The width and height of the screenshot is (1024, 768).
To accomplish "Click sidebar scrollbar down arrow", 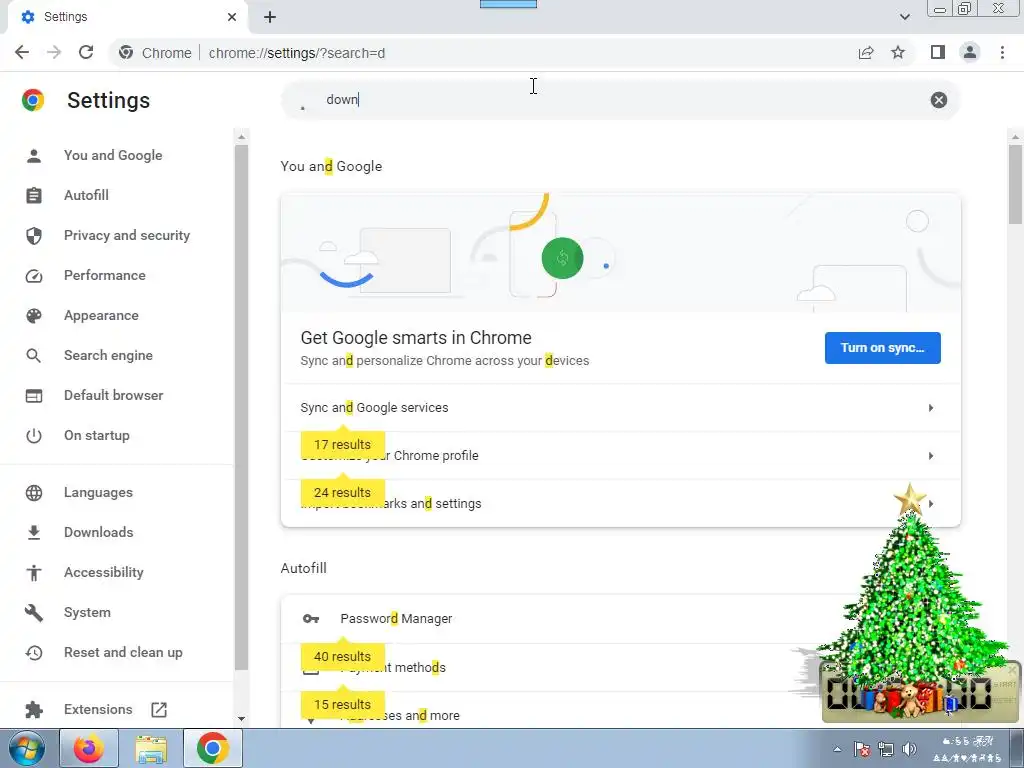I will [x=241, y=719].
